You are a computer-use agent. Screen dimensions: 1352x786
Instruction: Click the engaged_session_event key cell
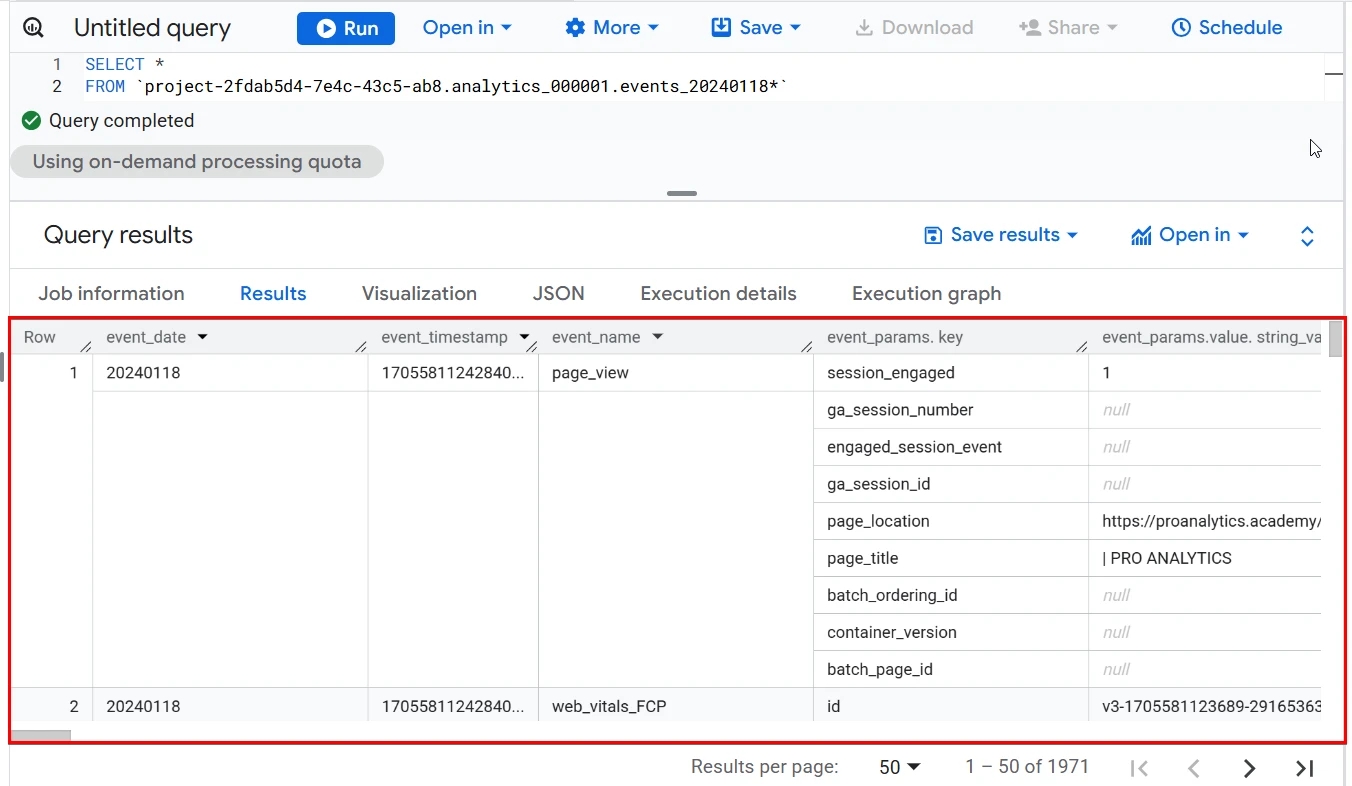tap(951, 447)
